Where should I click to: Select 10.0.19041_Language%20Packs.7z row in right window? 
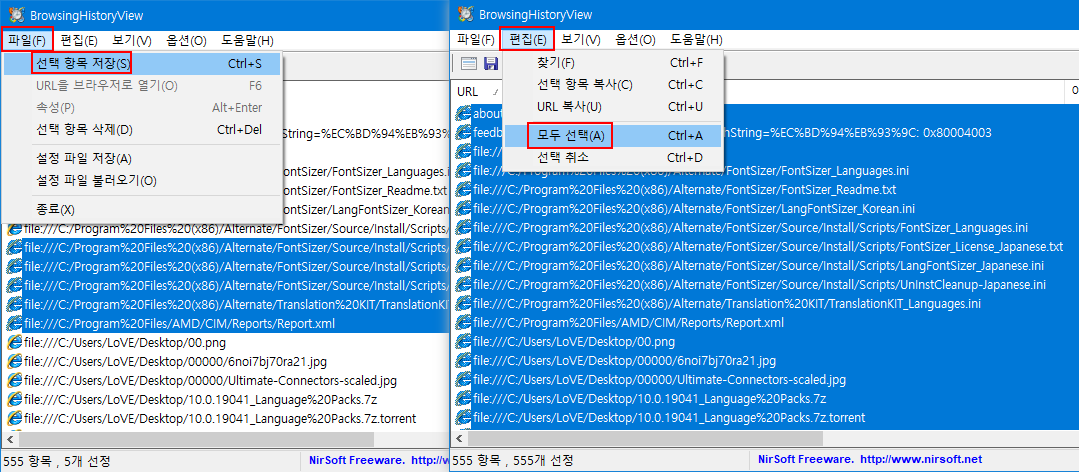point(650,399)
